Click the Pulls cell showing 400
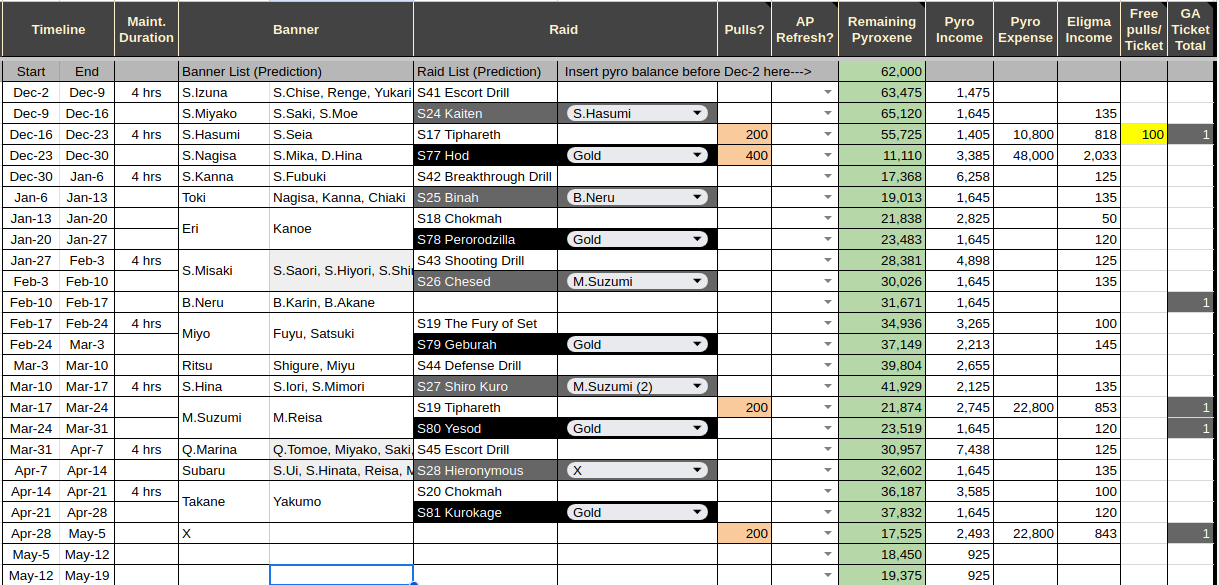This screenshot has width=1219, height=585. [x=744, y=155]
